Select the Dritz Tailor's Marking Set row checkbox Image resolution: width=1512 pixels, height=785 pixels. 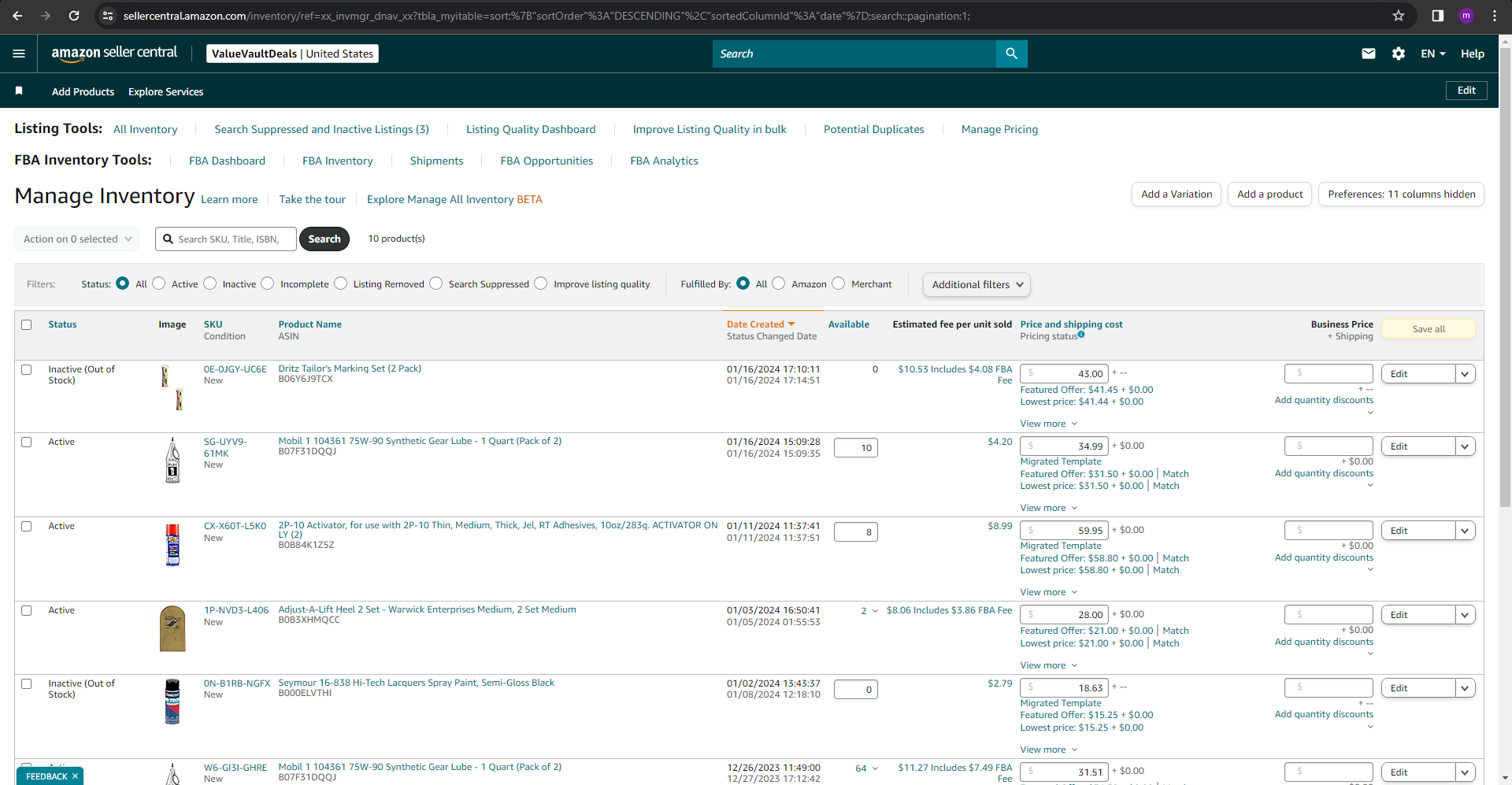click(27, 369)
